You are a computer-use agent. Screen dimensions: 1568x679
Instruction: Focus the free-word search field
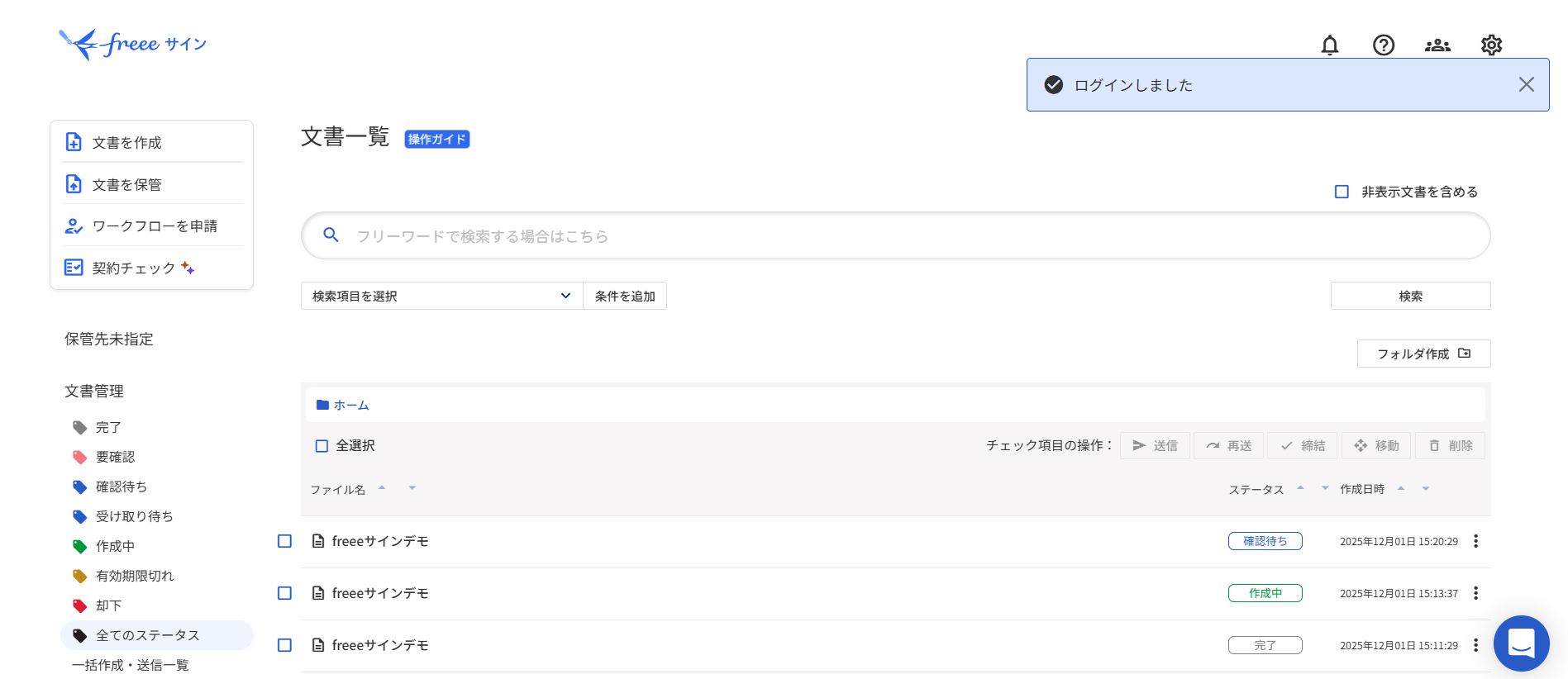[895, 235]
